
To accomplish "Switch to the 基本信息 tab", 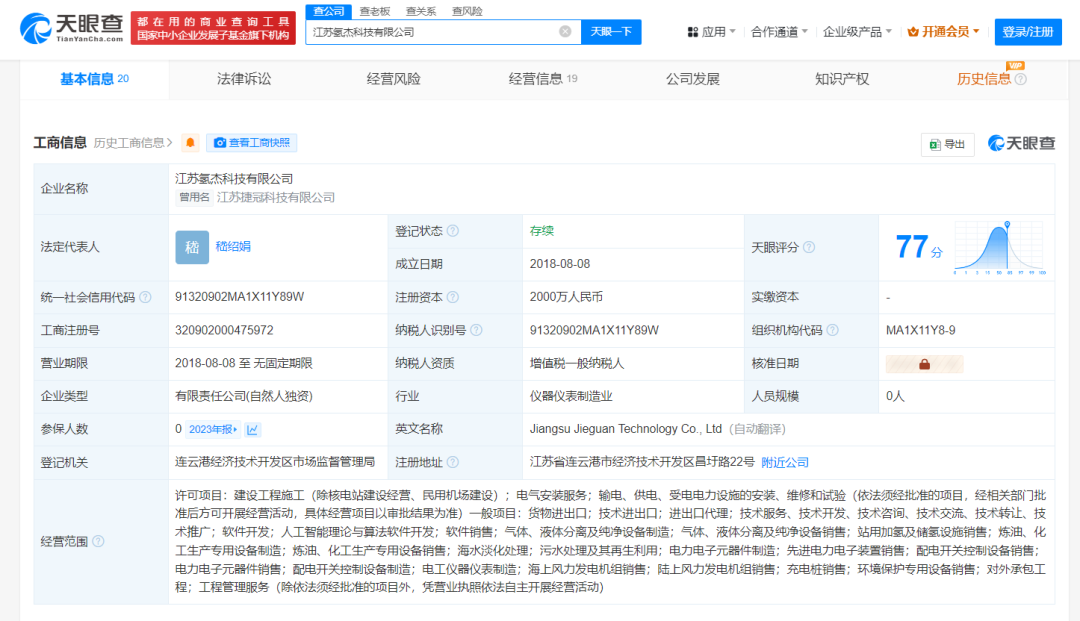I will [x=94, y=79].
